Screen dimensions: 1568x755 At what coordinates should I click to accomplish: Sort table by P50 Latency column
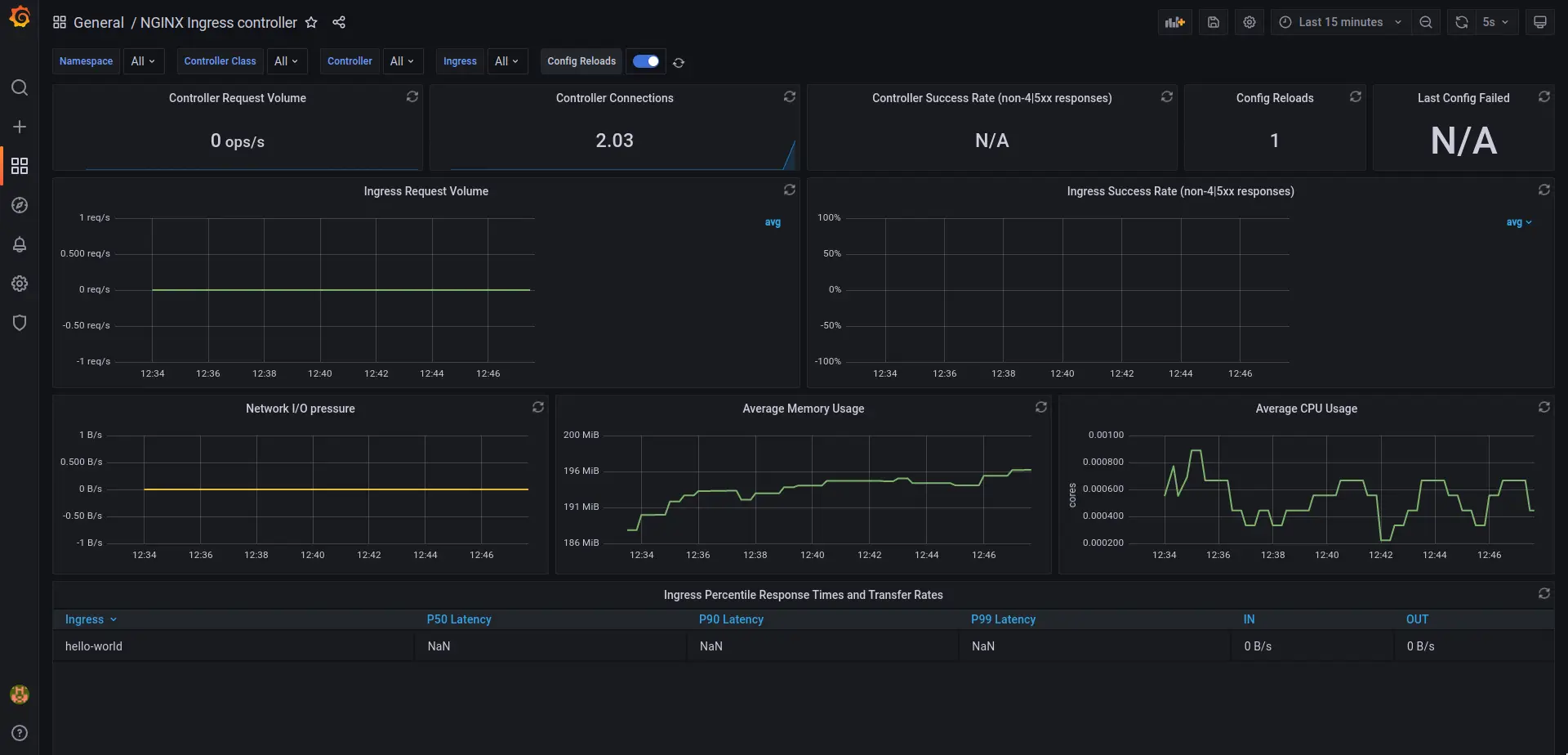tap(459, 619)
